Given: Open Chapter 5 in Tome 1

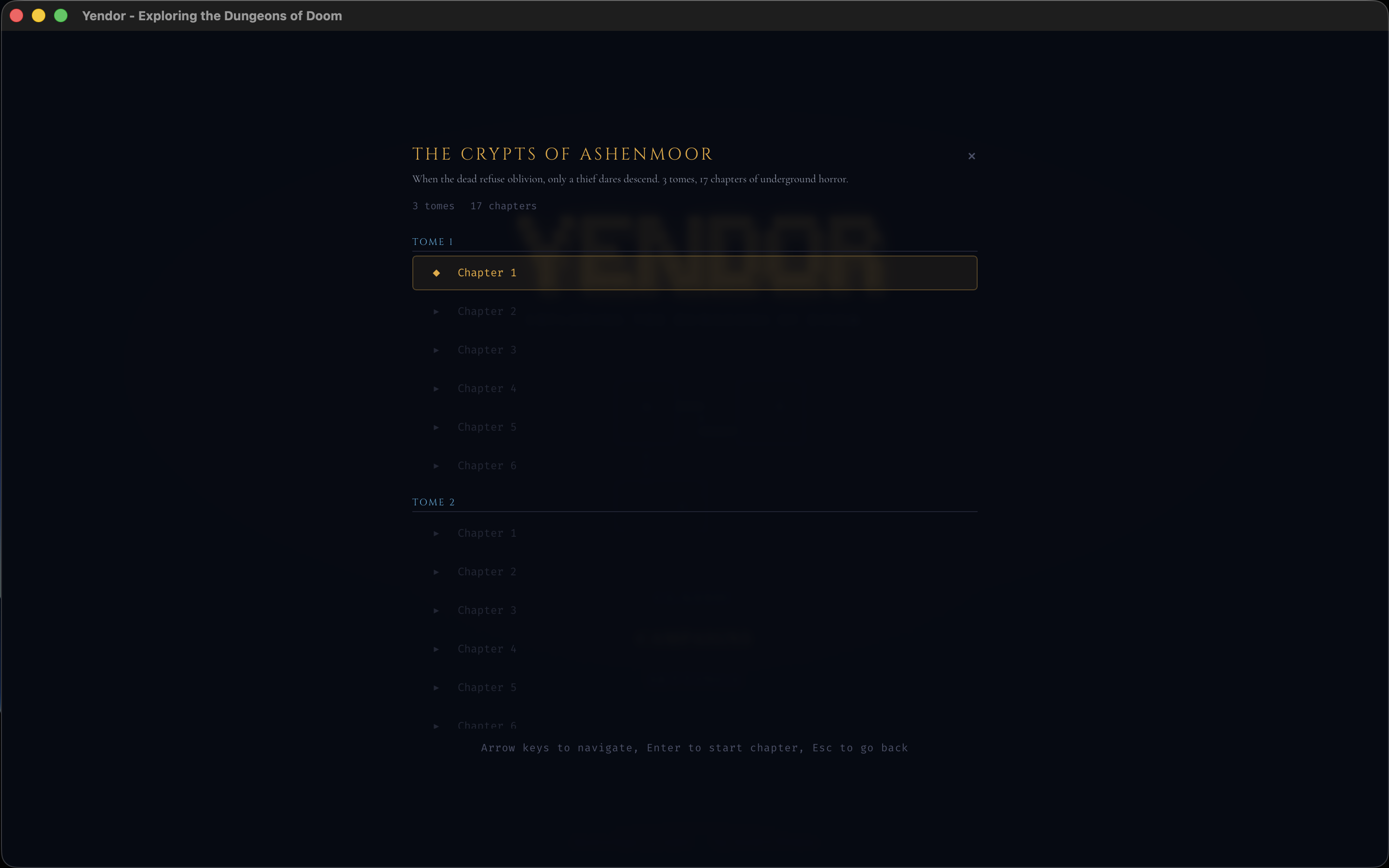Looking at the screenshot, I should click(487, 427).
